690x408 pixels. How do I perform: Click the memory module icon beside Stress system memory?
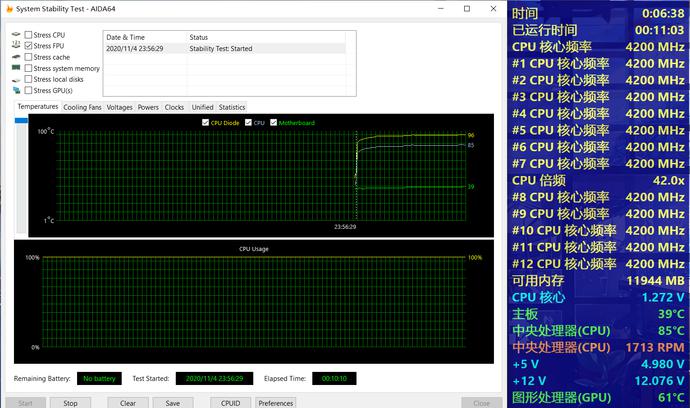[x=16, y=68]
